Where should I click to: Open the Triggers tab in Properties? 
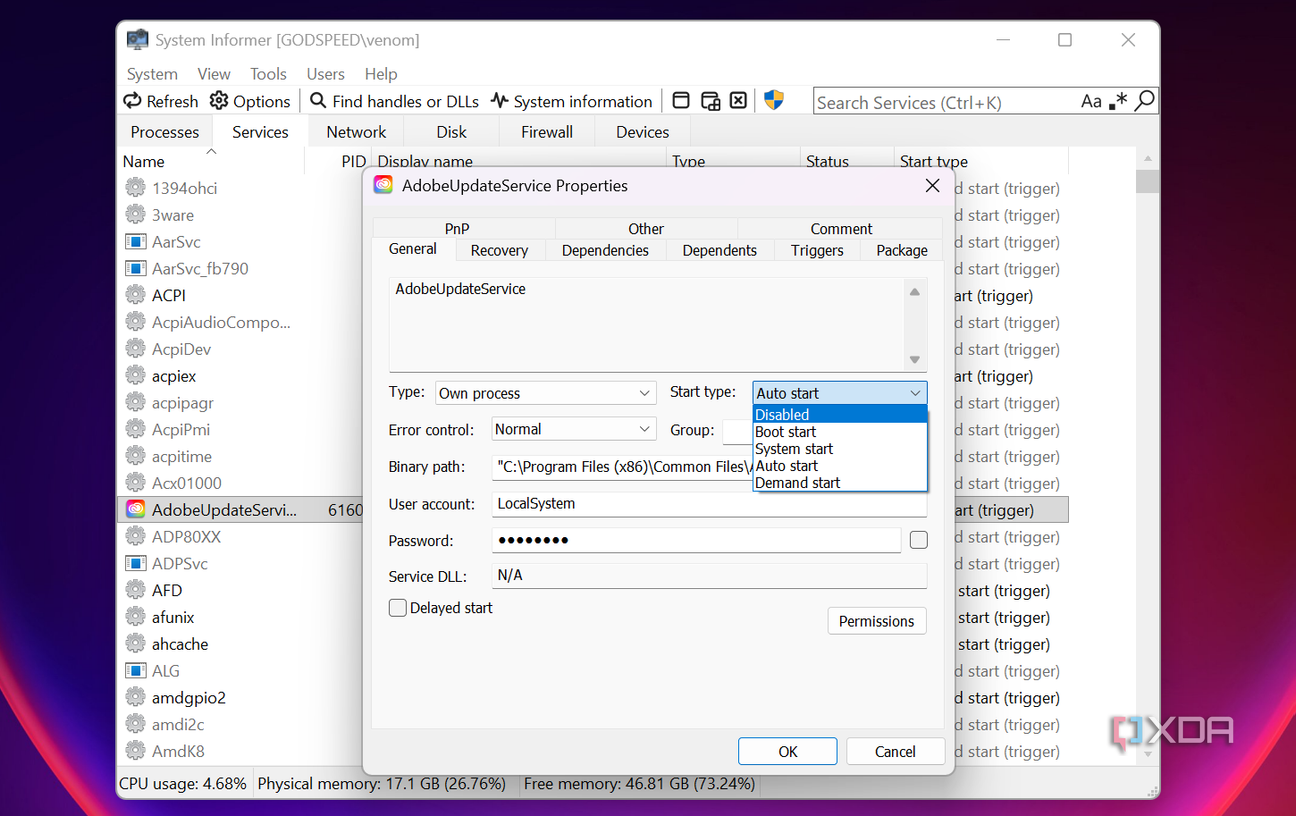click(817, 250)
